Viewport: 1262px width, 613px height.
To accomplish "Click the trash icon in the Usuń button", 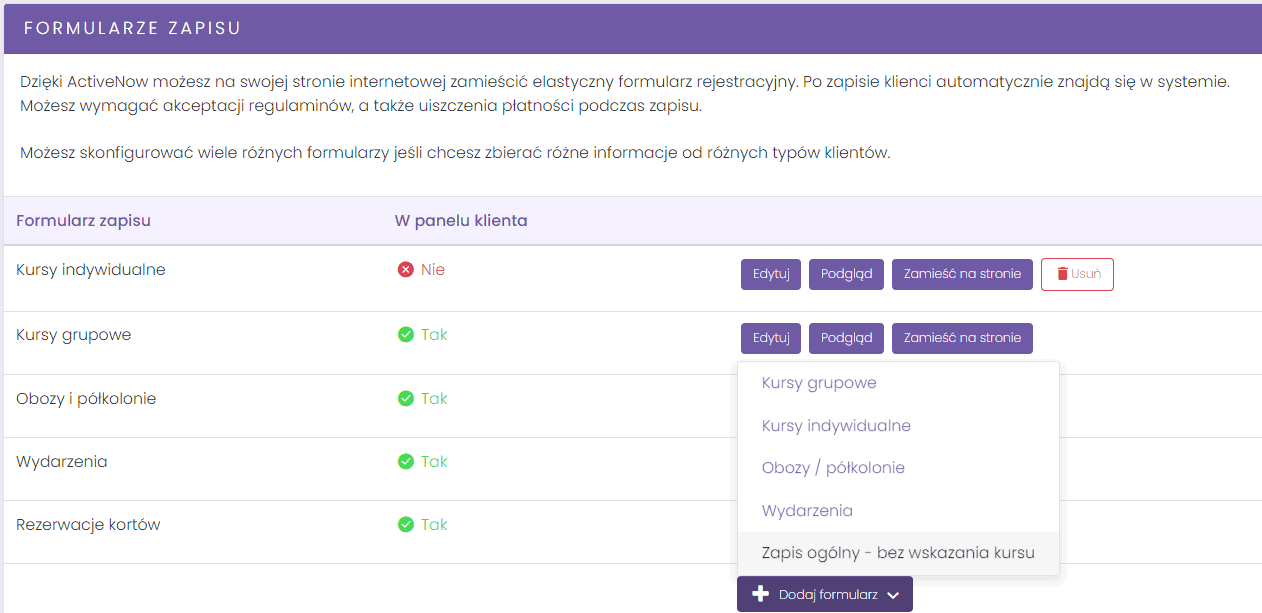I will 1062,274.
